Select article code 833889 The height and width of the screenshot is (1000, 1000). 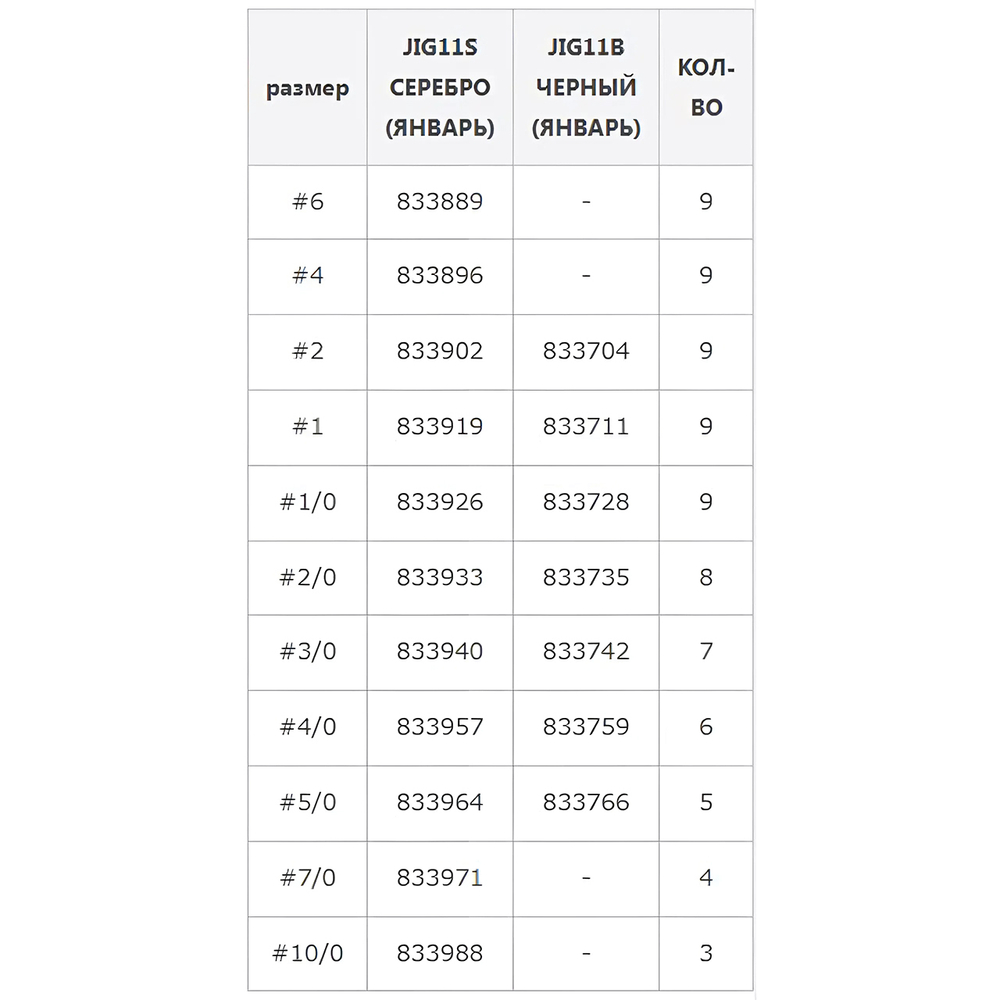(440, 201)
